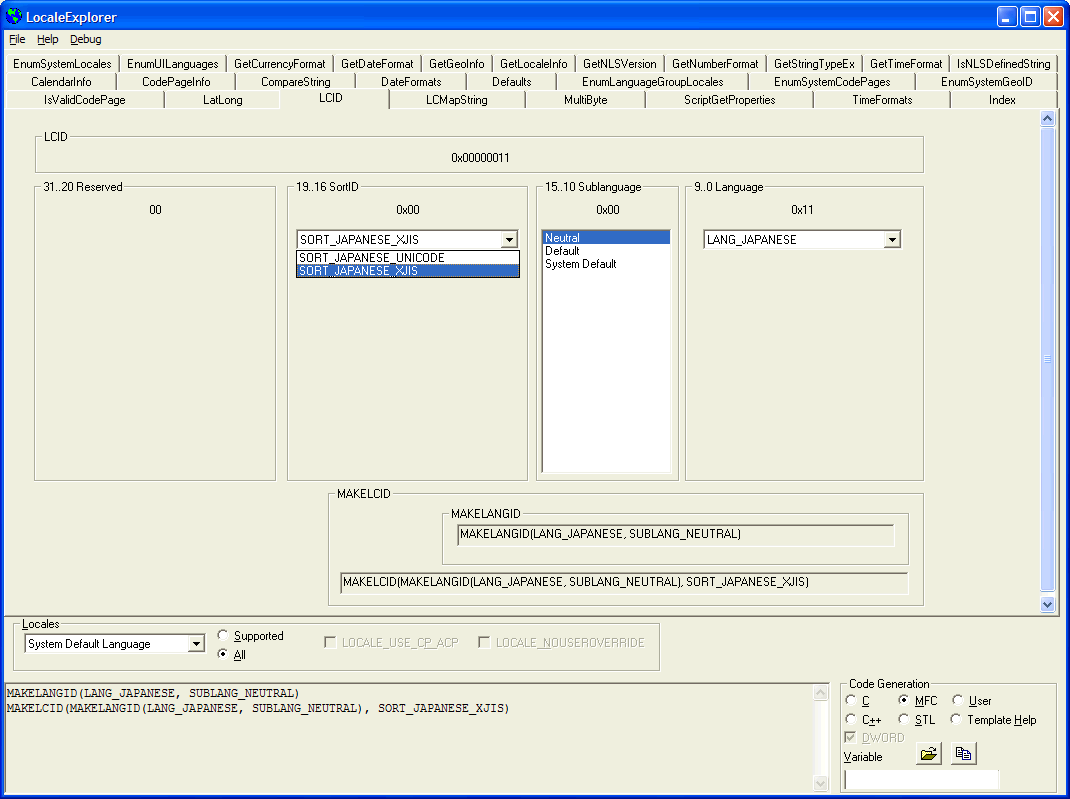Pick SORT_JAPANESE_UNICODE from the dropdown list

(x=407, y=258)
